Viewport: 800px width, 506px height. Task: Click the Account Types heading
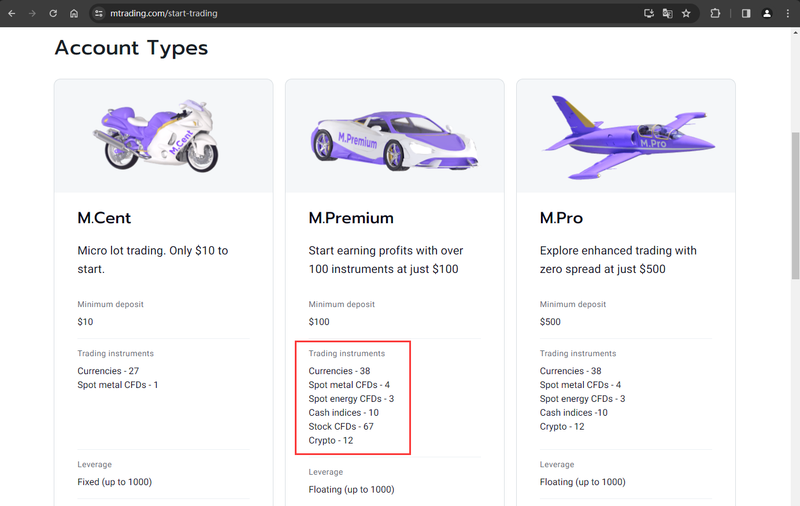pos(131,48)
